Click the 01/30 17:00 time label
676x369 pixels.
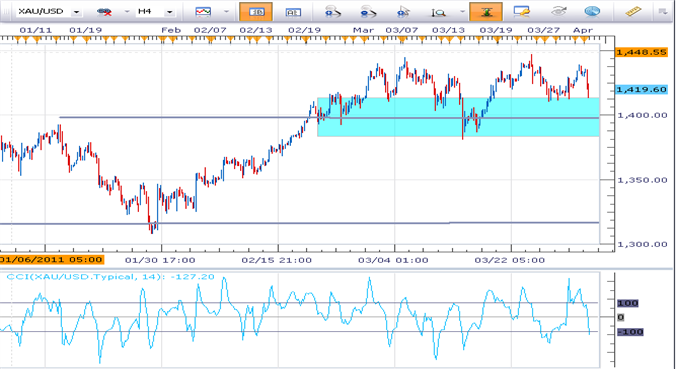(160, 260)
